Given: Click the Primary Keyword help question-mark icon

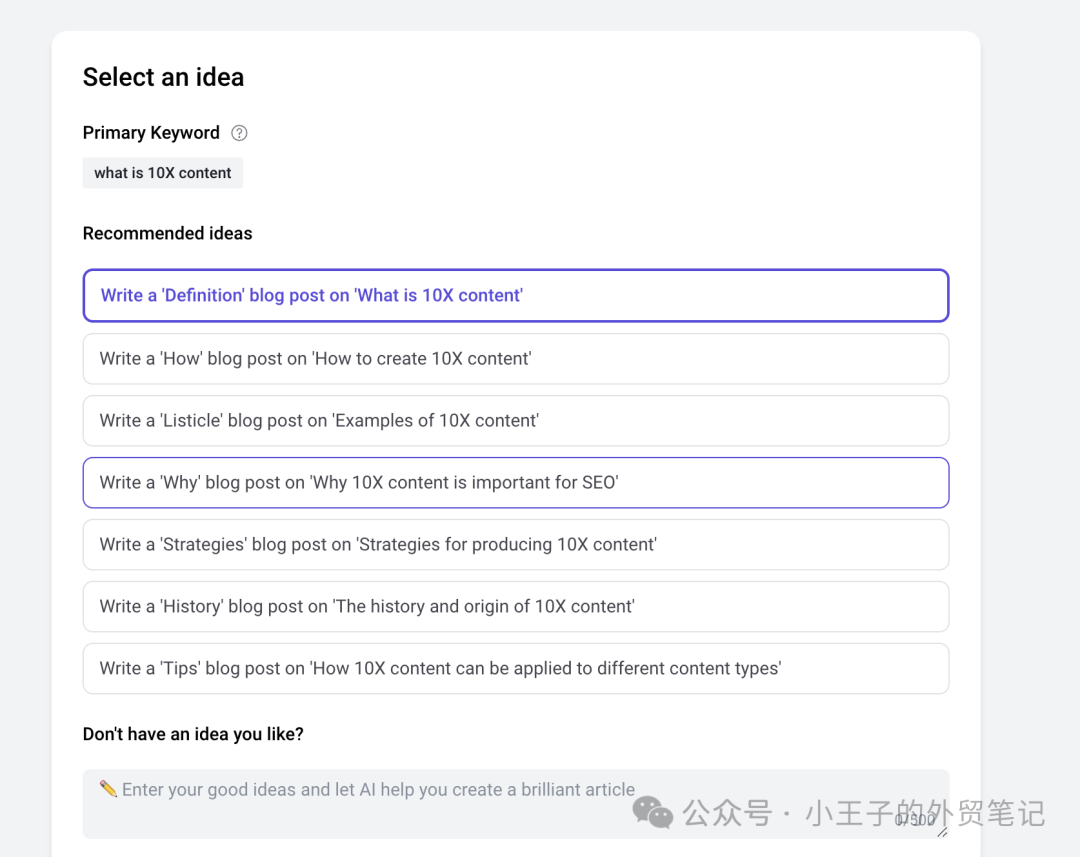Looking at the screenshot, I should [x=239, y=133].
